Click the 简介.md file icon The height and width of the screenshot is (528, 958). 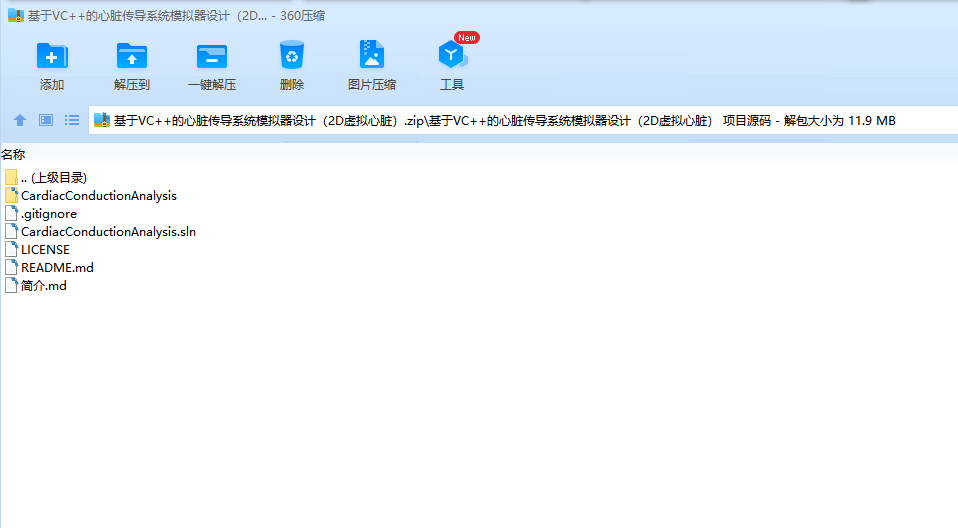click(x=11, y=285)
